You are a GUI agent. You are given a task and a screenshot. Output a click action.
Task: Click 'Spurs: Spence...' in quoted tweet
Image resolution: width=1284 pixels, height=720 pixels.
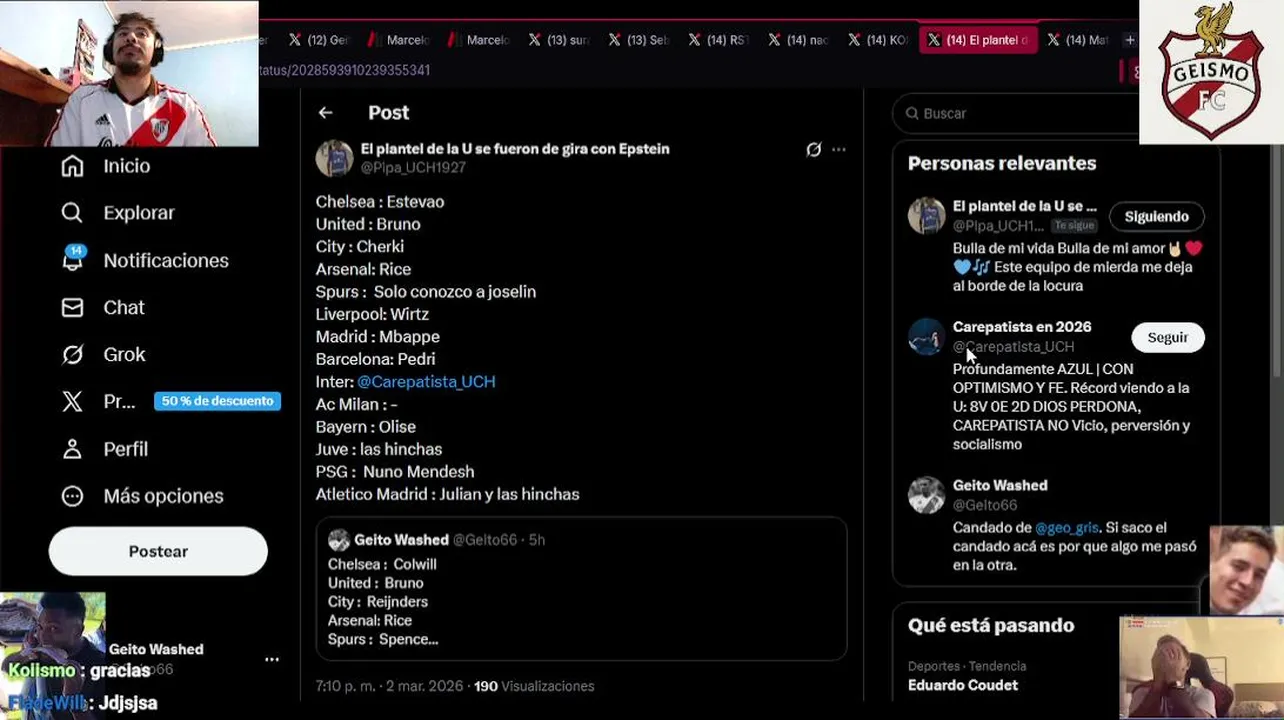(383, 639)
